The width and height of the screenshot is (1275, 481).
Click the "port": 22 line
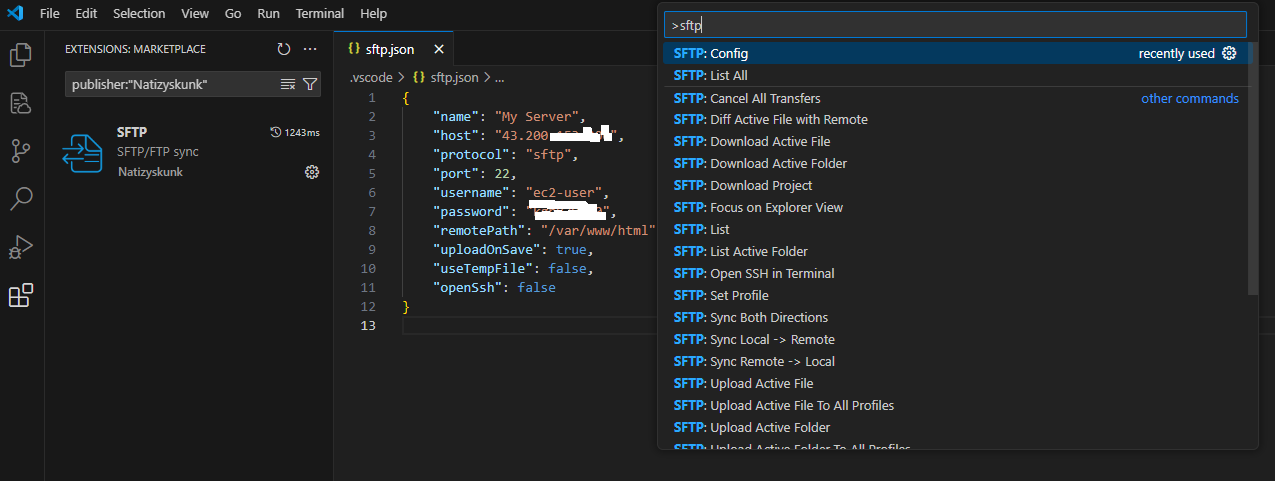point(474,173)
